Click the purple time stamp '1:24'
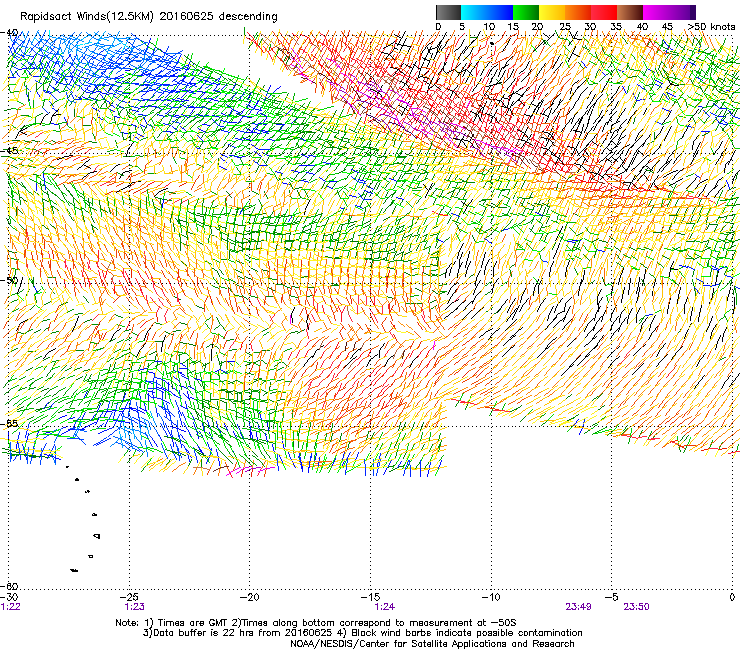The width and height of the screenshot is (740, 650). (385, 607)
